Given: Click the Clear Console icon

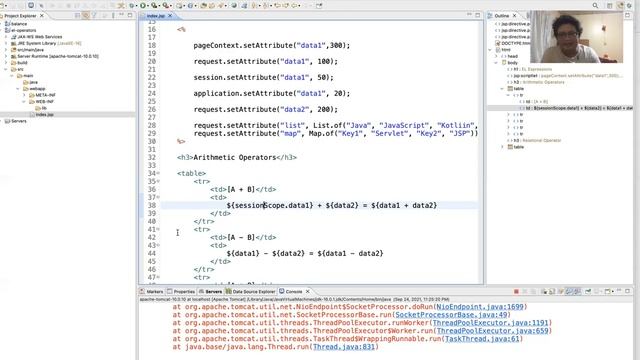Looking at the screenshot, I should click(x=544, y=291).
